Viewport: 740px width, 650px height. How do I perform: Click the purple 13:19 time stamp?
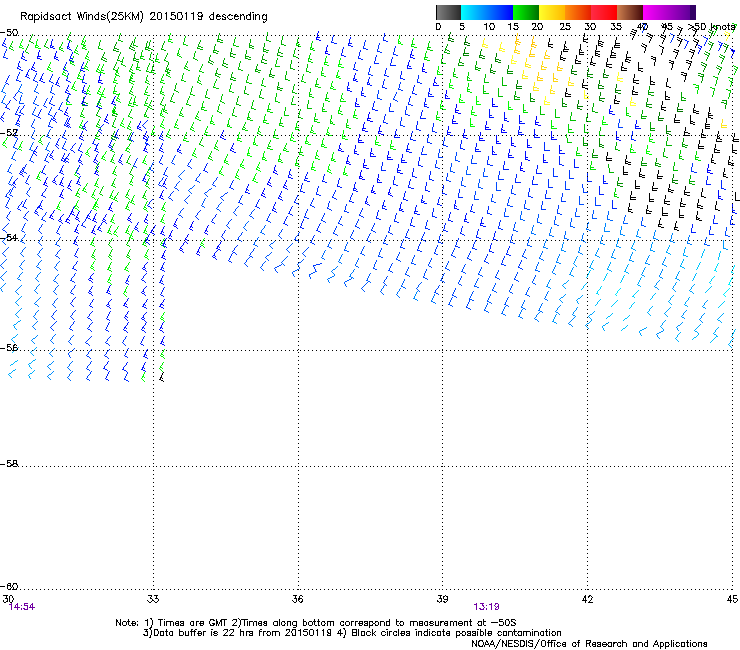[x=487, y=607]
